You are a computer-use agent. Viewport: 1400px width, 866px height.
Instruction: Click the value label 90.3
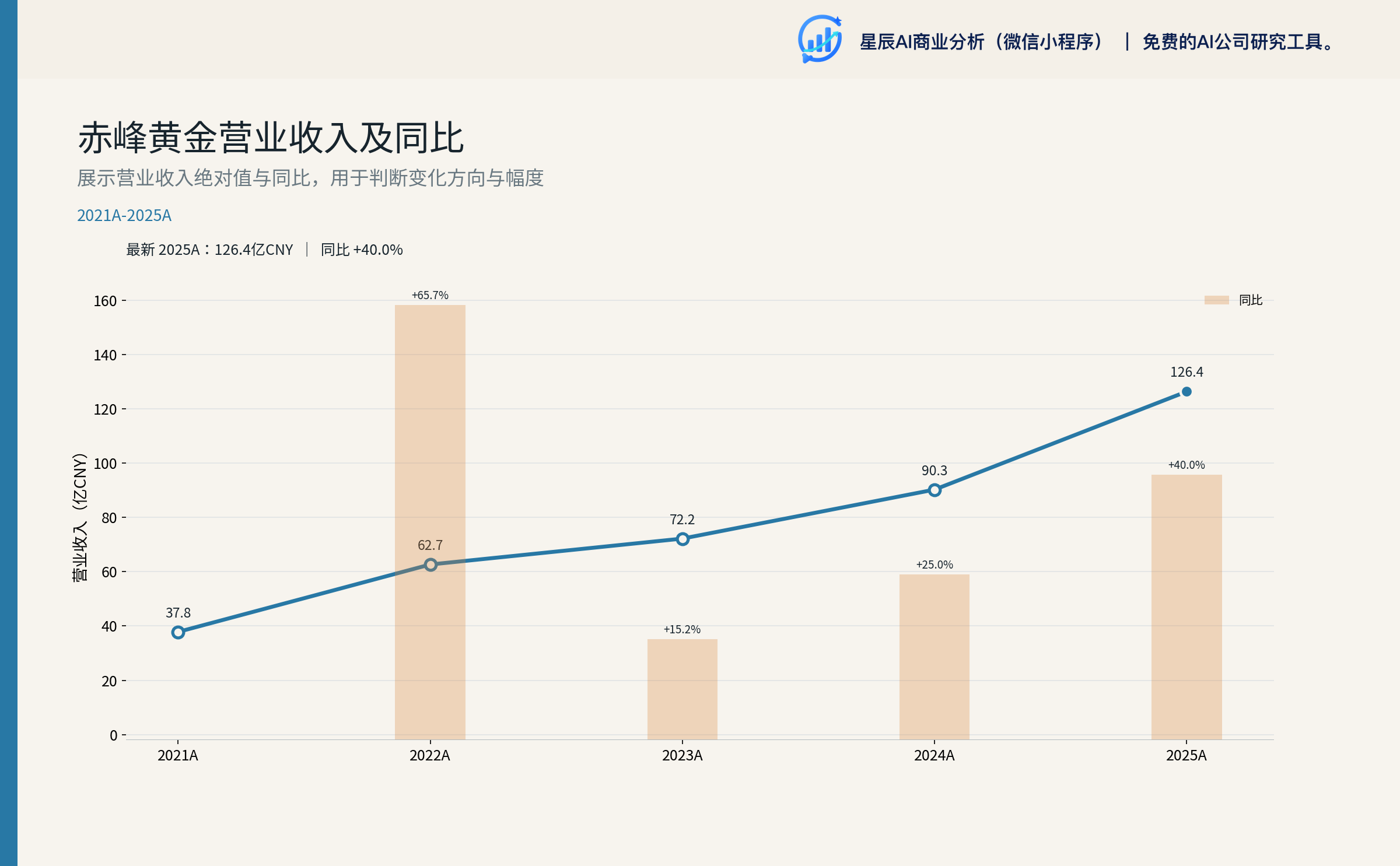point(935,471)
